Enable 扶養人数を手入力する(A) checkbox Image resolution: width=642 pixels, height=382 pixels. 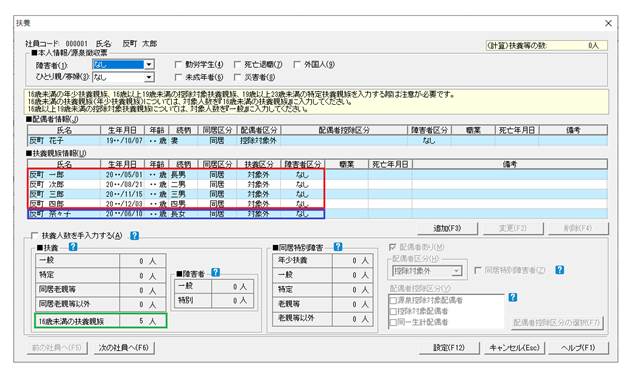pyautogui.click(x=34, y=235)
